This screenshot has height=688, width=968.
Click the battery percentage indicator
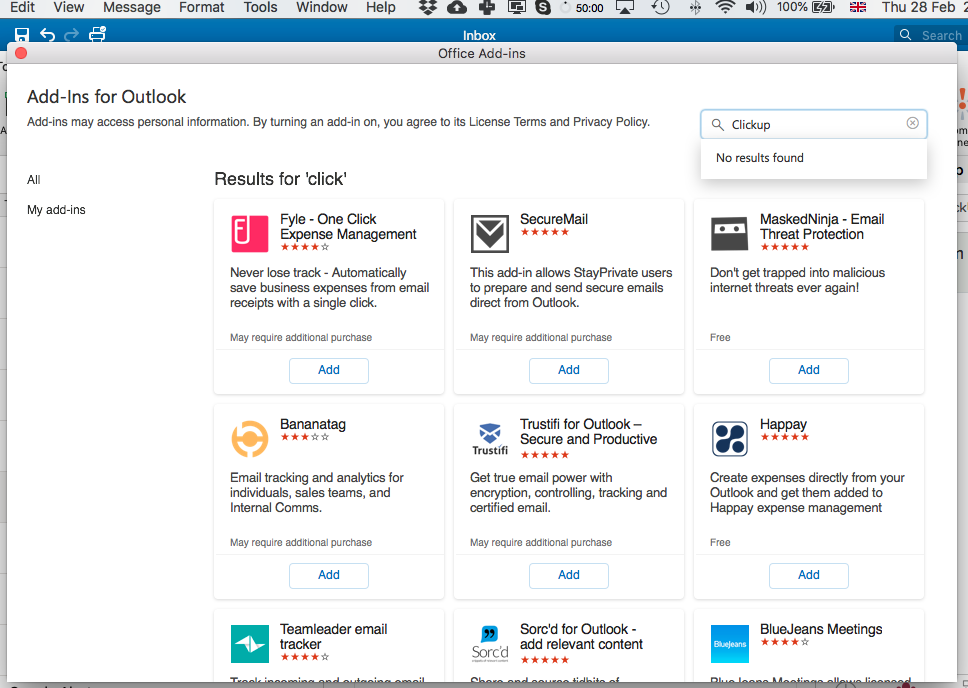point(792,7)
